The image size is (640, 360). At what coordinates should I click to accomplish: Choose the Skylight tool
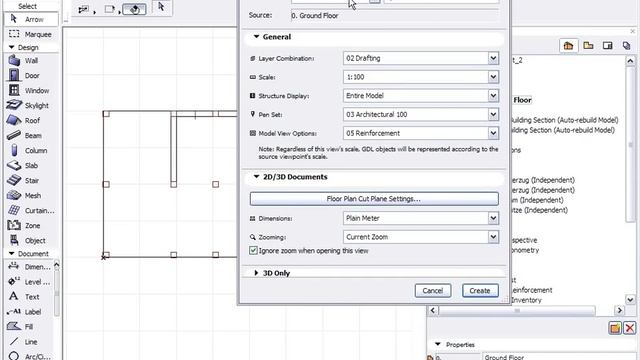(31, 105)
